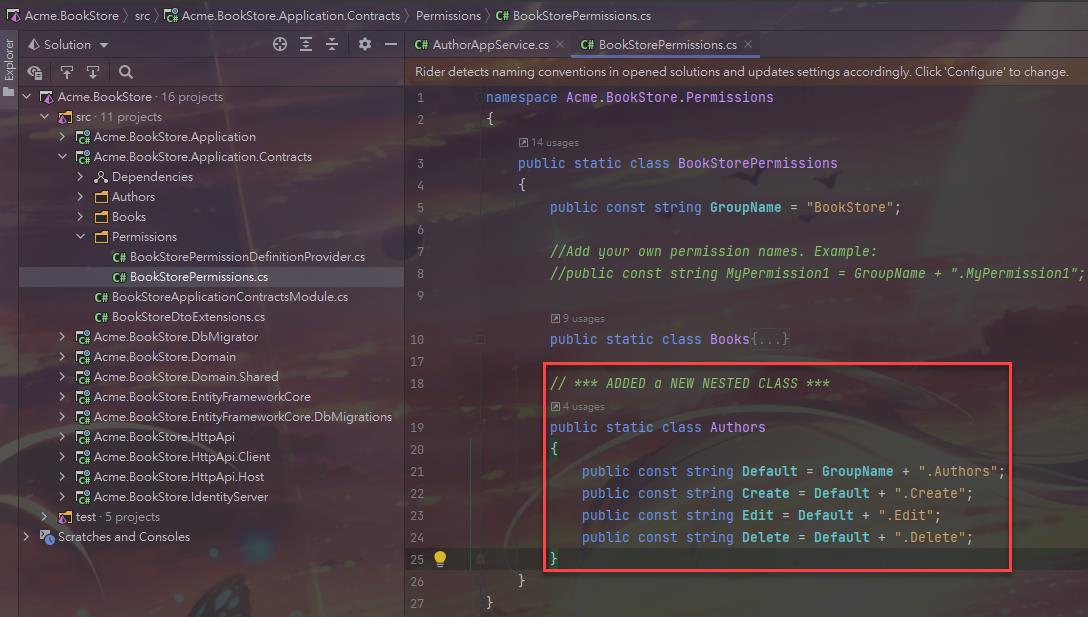Image resolution: width=1088 pixels, height=617 pixels.
Task: Click the show all files eye icon
Action: click(x=35, y=72)
